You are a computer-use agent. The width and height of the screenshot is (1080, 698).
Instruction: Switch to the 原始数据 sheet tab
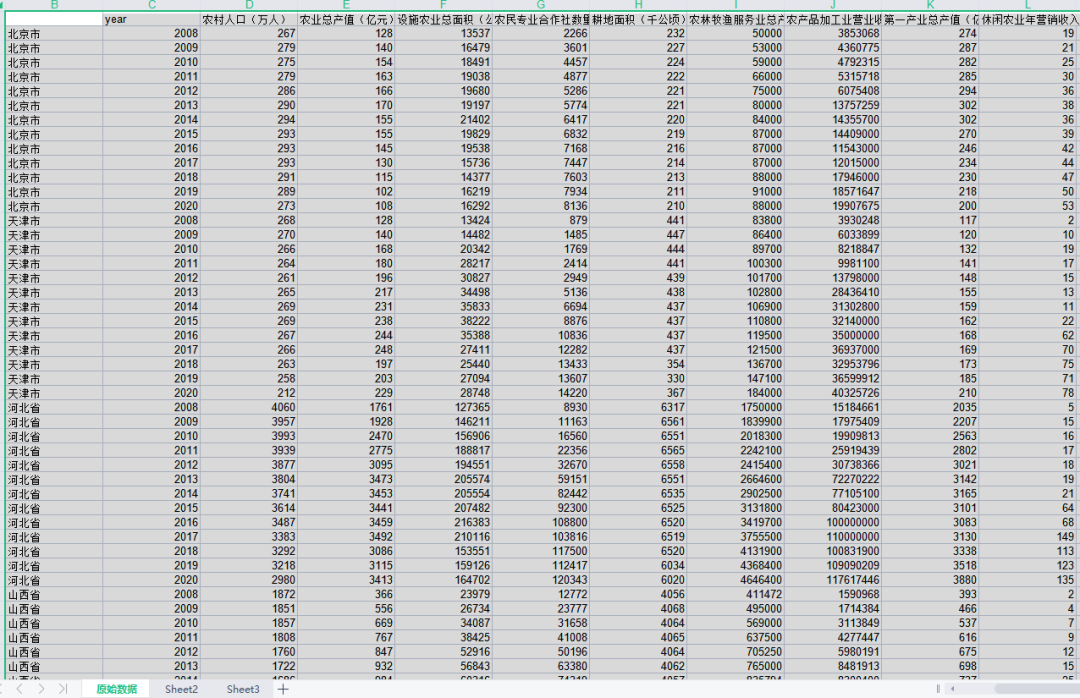coord(116,689)
